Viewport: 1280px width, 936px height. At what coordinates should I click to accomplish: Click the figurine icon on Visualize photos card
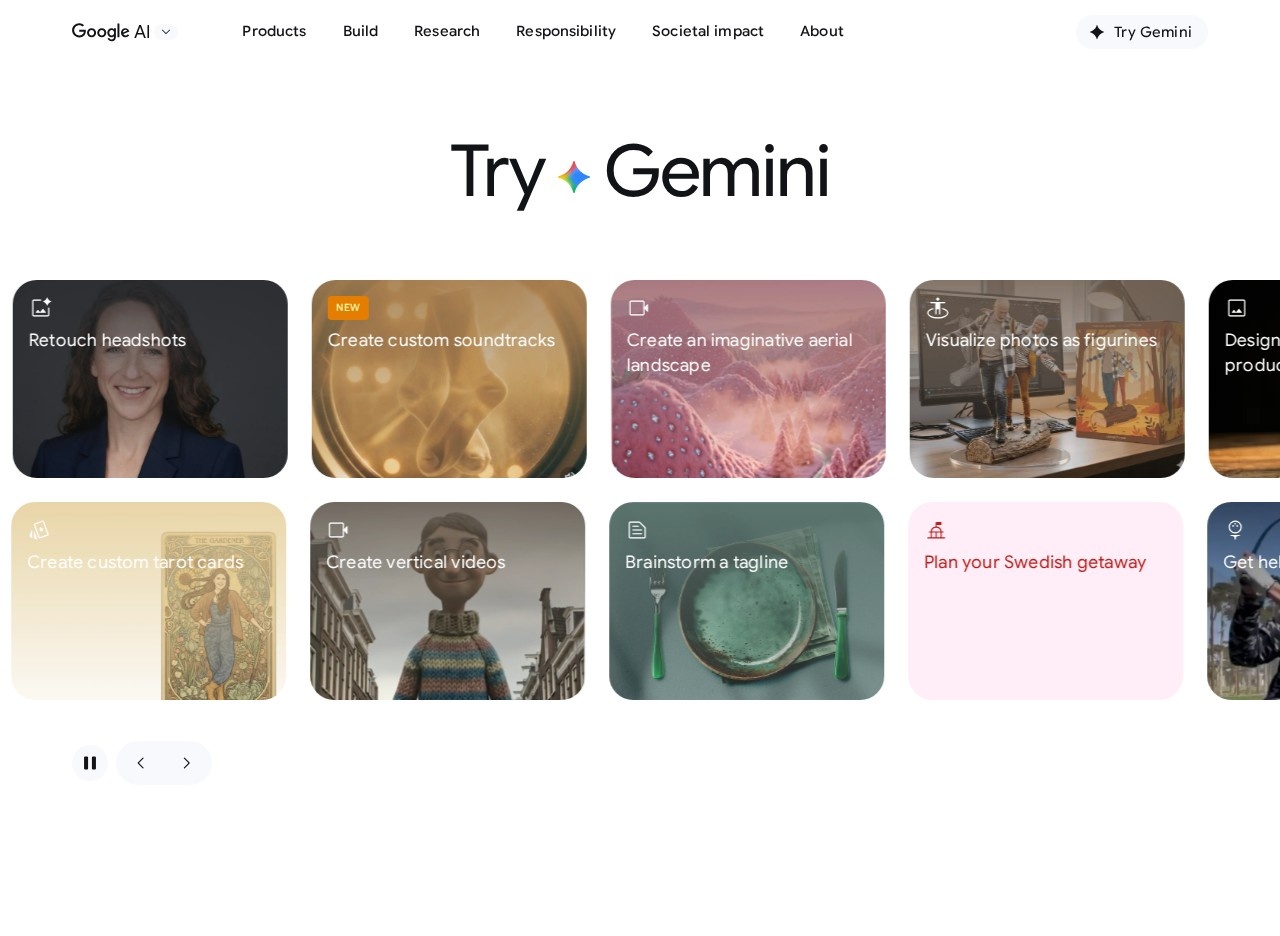[x=938, y=308]
